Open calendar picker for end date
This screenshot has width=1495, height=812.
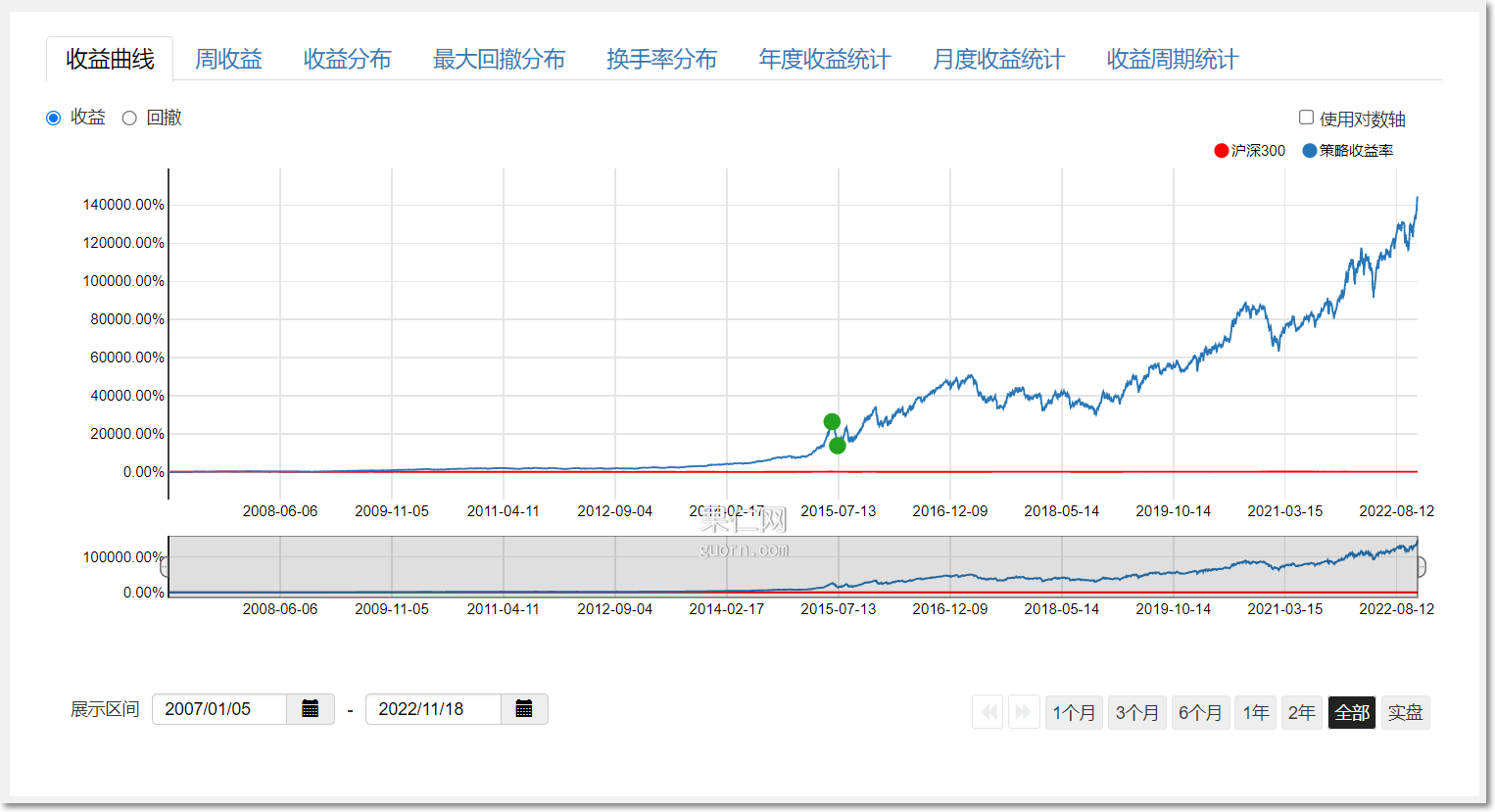(x=524, y=709)
